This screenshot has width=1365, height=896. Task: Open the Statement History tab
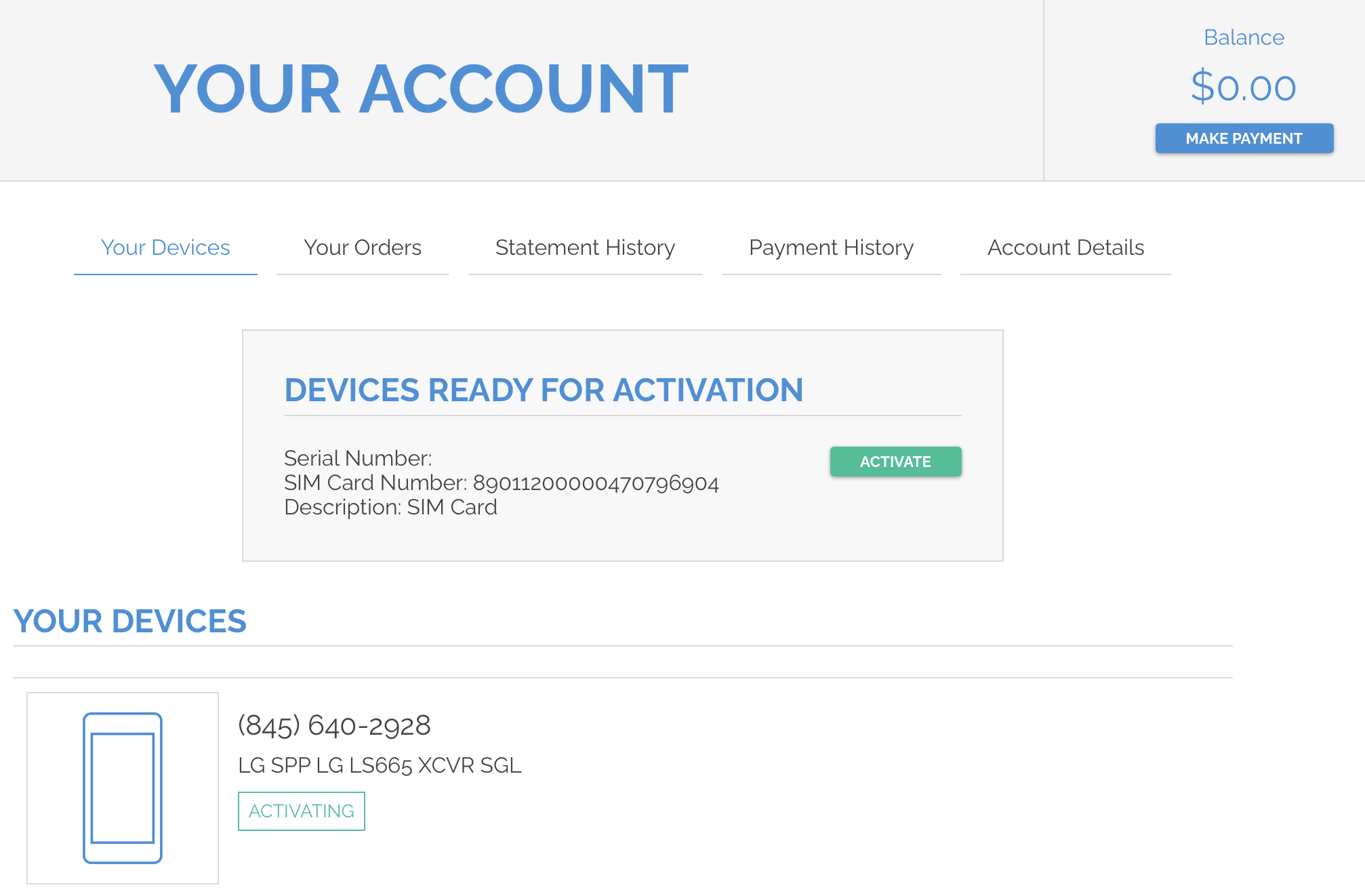[585, 248]
